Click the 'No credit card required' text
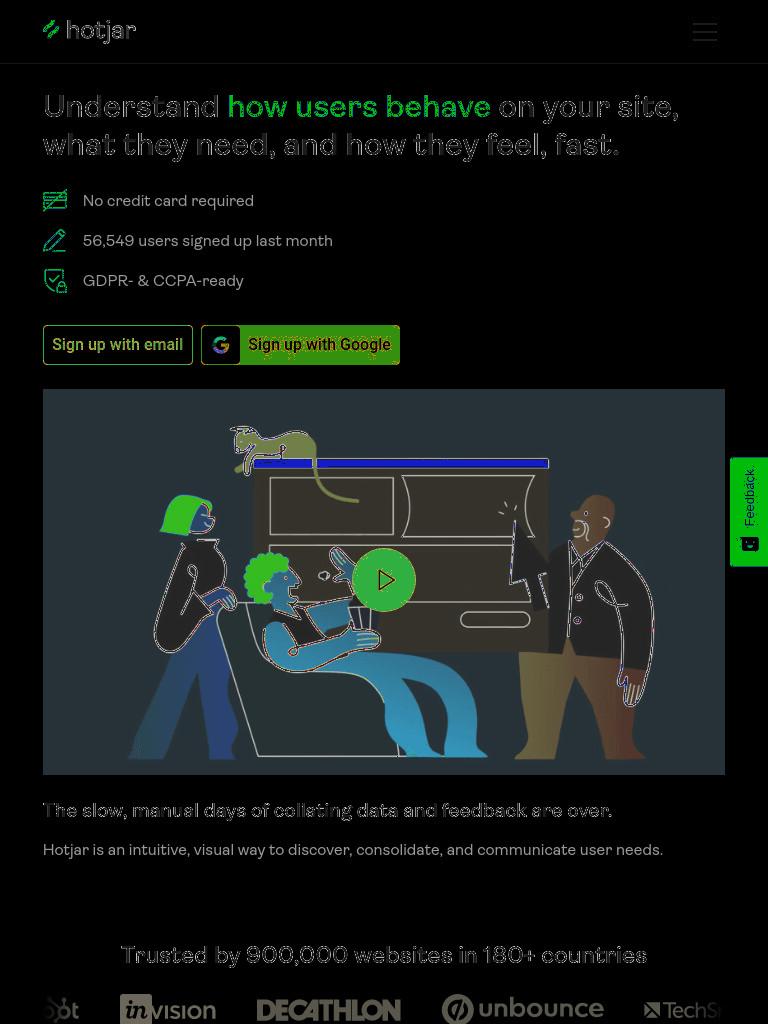 click(x=168, y=200)
